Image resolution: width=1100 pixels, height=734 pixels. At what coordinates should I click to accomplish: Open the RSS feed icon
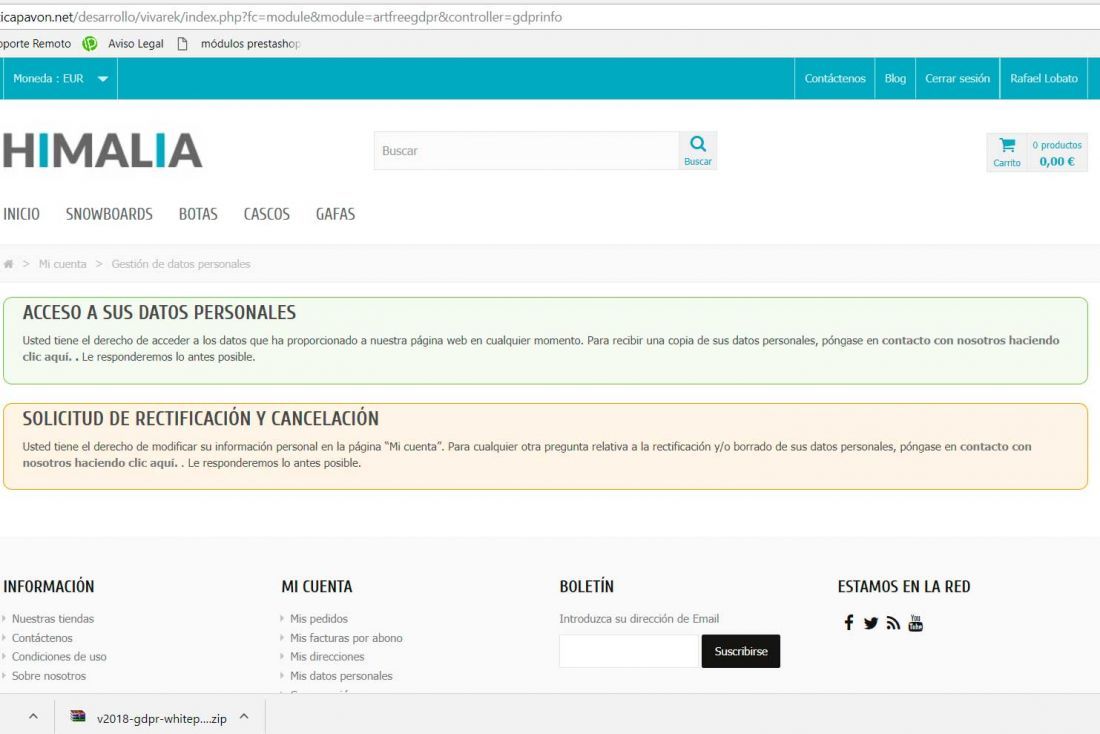pos(893,623)
